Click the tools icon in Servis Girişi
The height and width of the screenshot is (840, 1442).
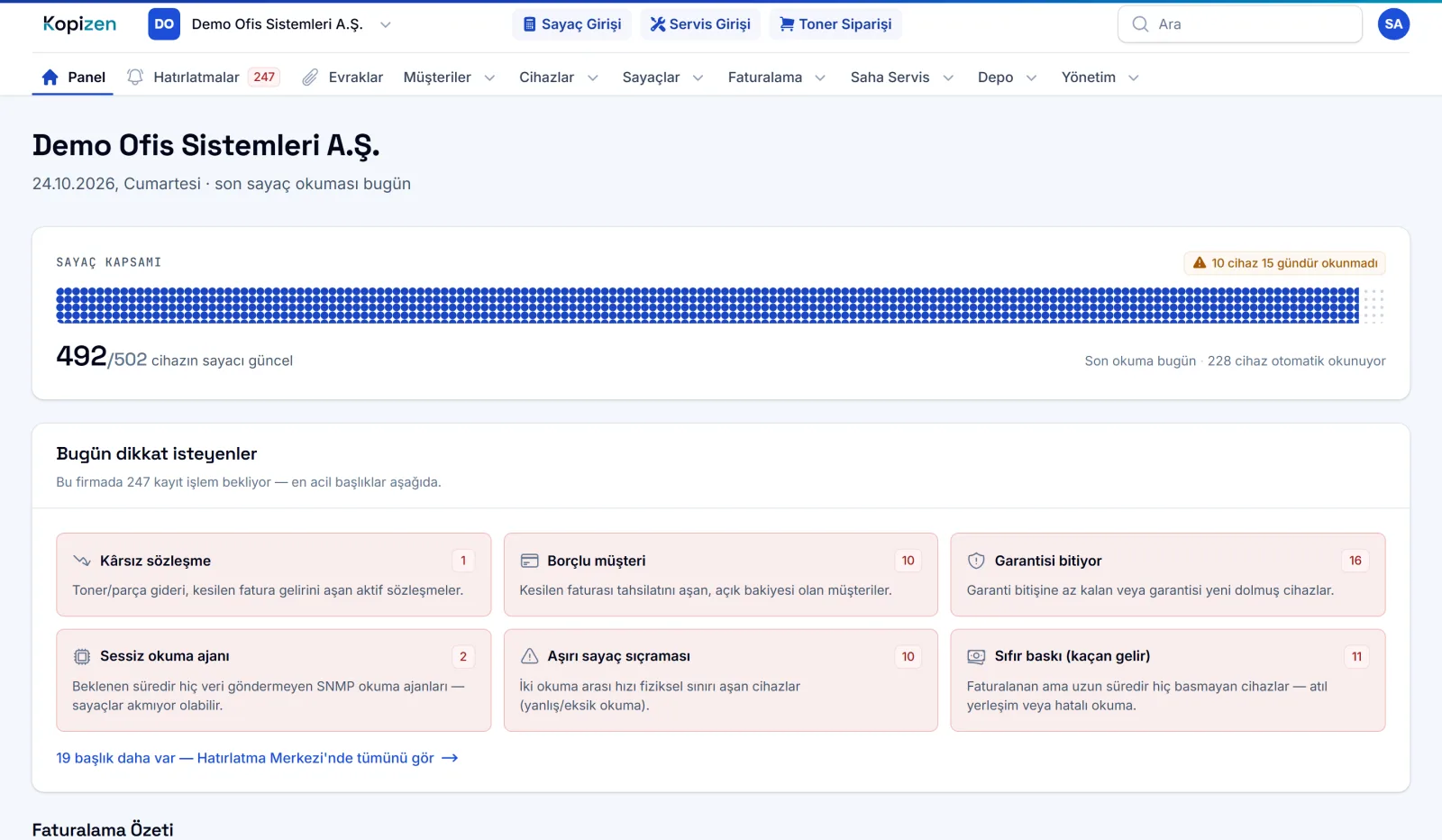pyautogui.click(x=658, y=24)
